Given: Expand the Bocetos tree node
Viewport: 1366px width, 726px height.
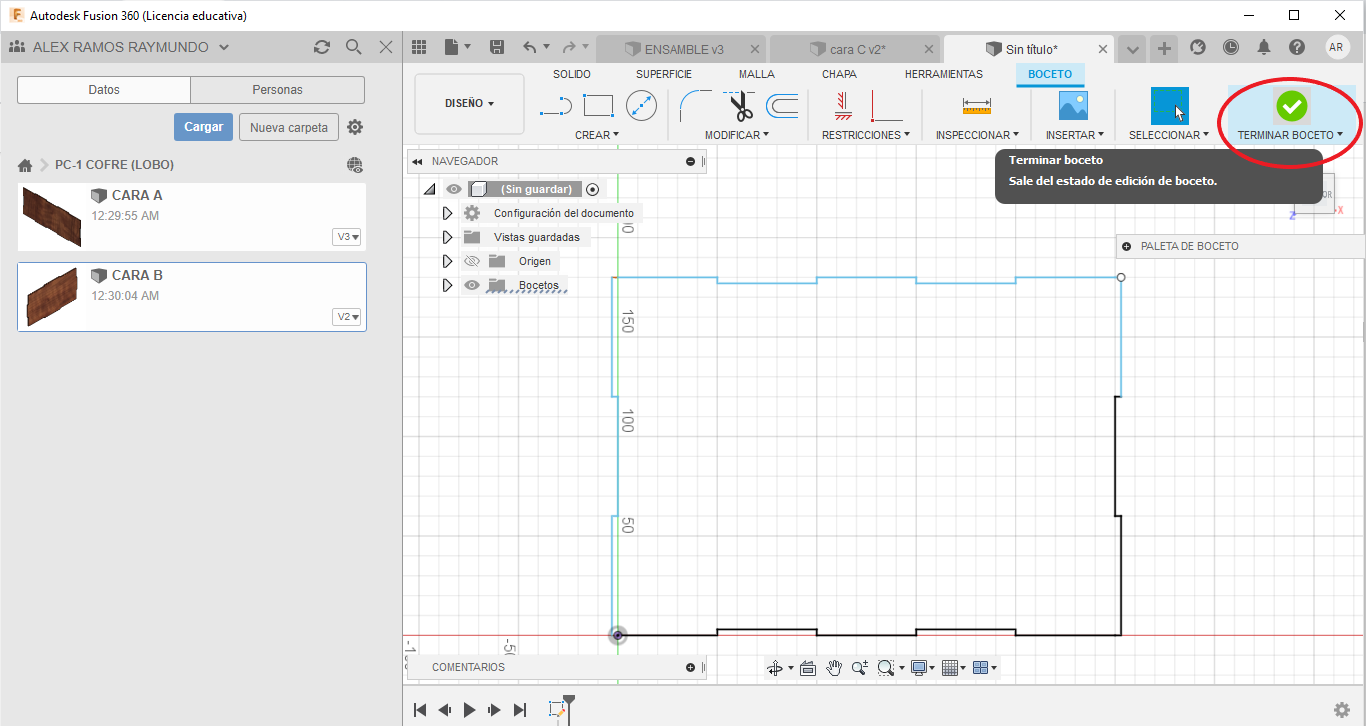Looking at the screenshot, I should point(447,285).
